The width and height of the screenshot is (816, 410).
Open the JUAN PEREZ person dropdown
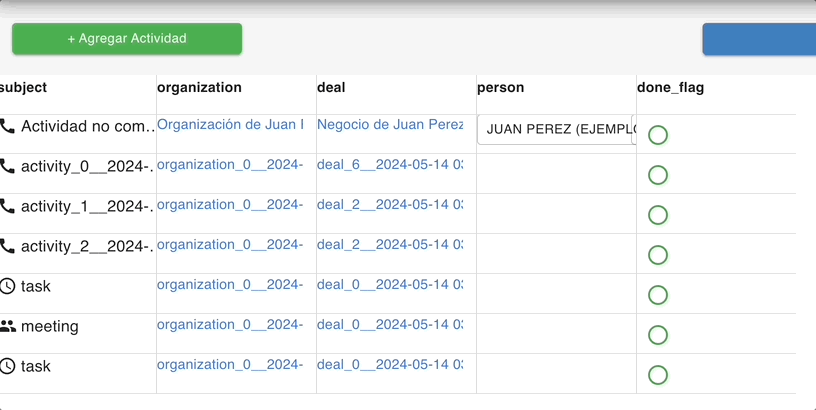pyautogui.click(x=556, y=129)
